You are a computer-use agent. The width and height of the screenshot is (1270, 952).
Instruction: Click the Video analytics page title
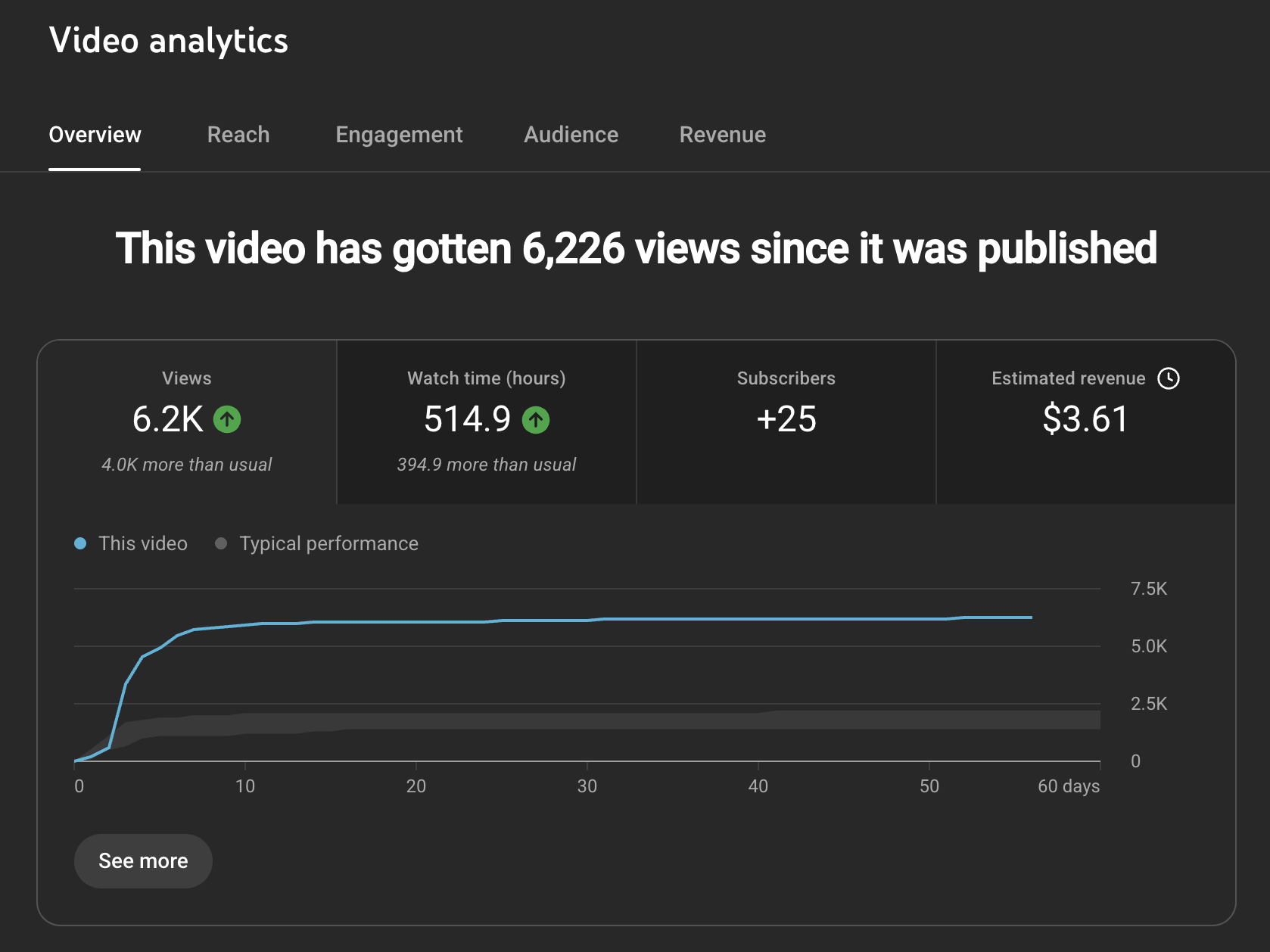click(x=168, y=41)
